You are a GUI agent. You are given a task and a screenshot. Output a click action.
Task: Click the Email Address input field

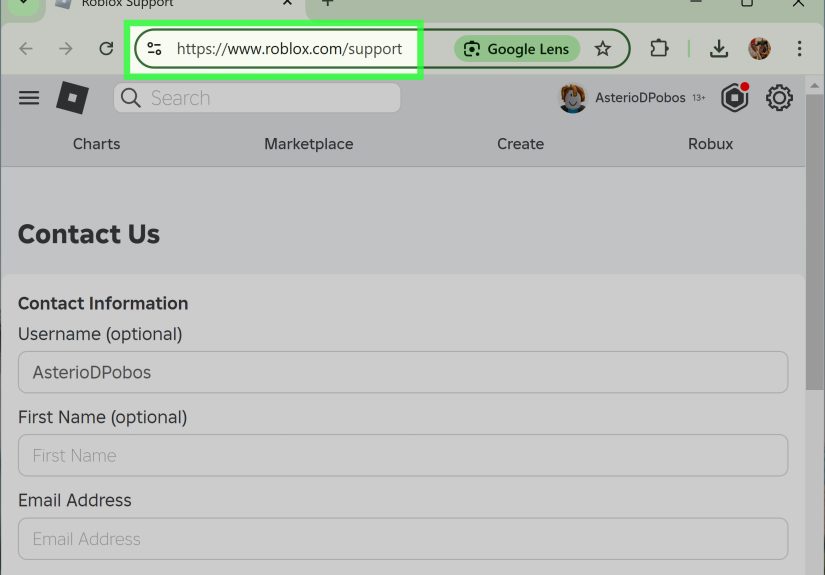(x=403, y=539)
